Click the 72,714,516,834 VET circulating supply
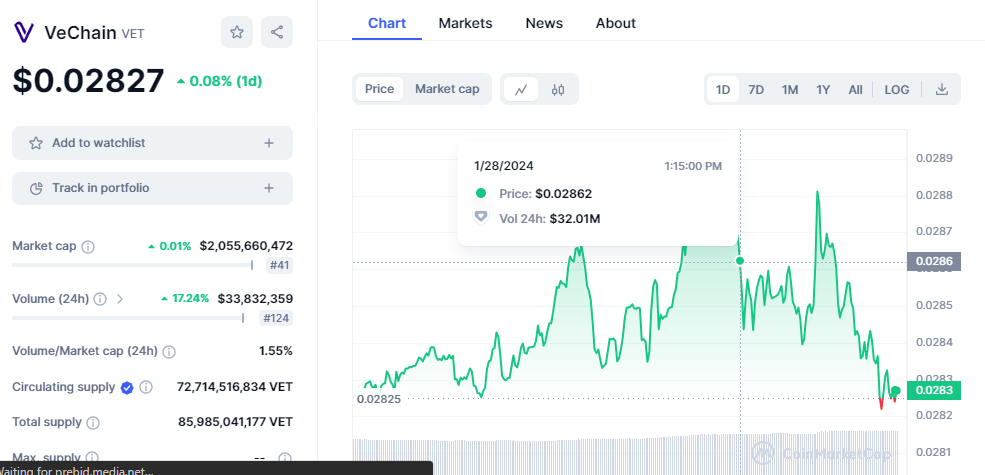985x475 pixels. tap(235, 386)
